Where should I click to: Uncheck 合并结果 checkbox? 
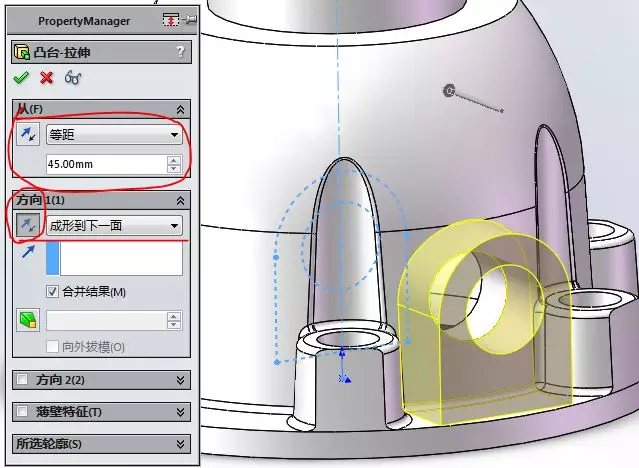tap(52, 291)
